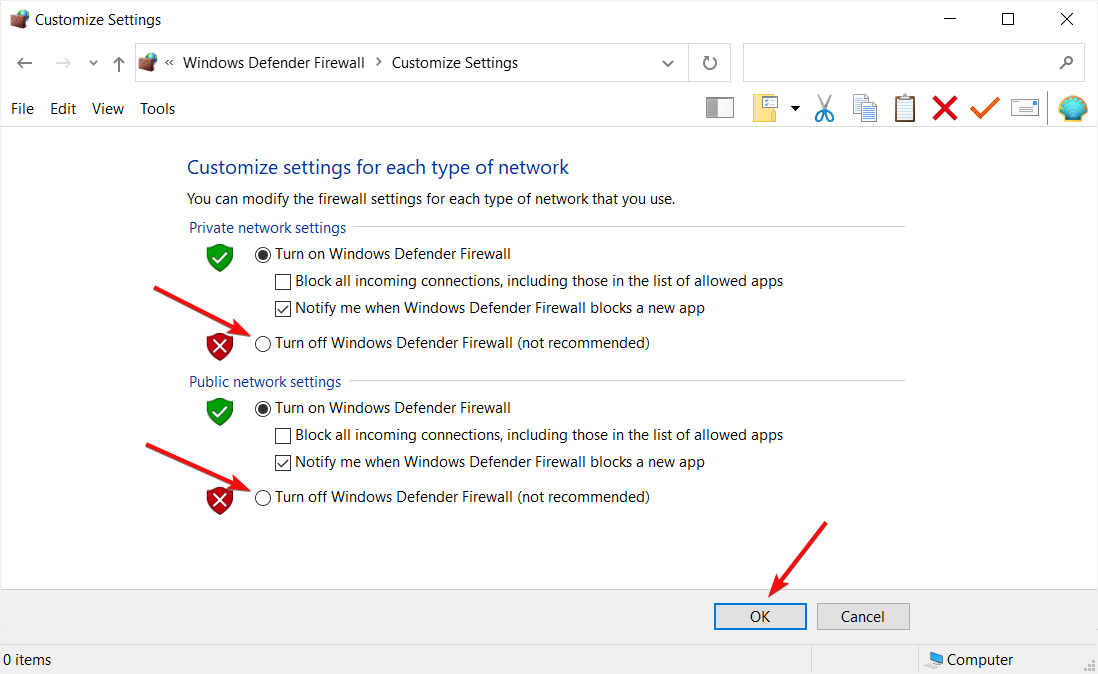Toggle the navigation pane icon
Image resolution: width=1098 pixels, height=674 pixels.
[x=720, y=108]
